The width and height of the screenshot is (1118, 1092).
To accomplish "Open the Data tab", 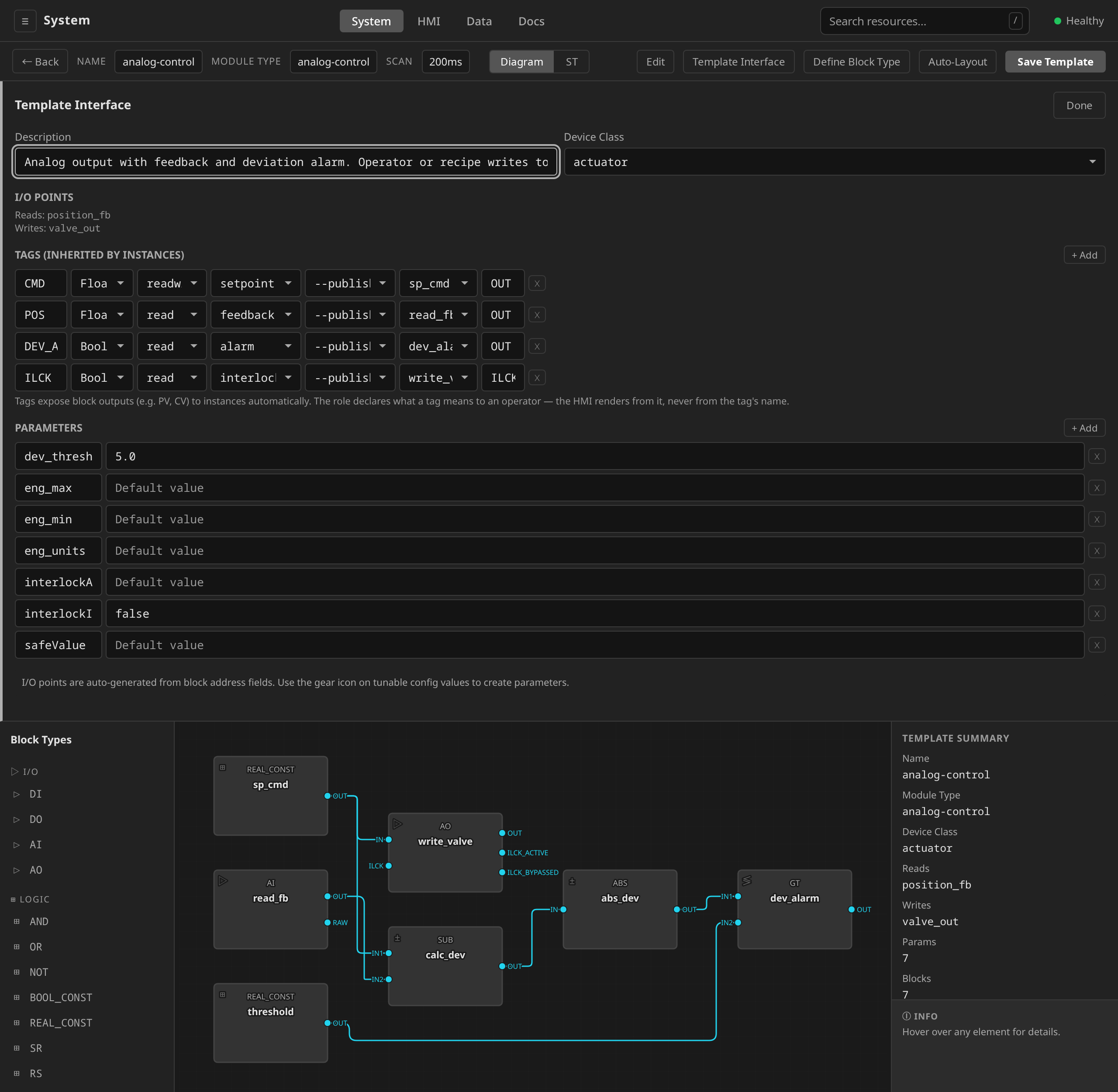I will pos(479,21).
